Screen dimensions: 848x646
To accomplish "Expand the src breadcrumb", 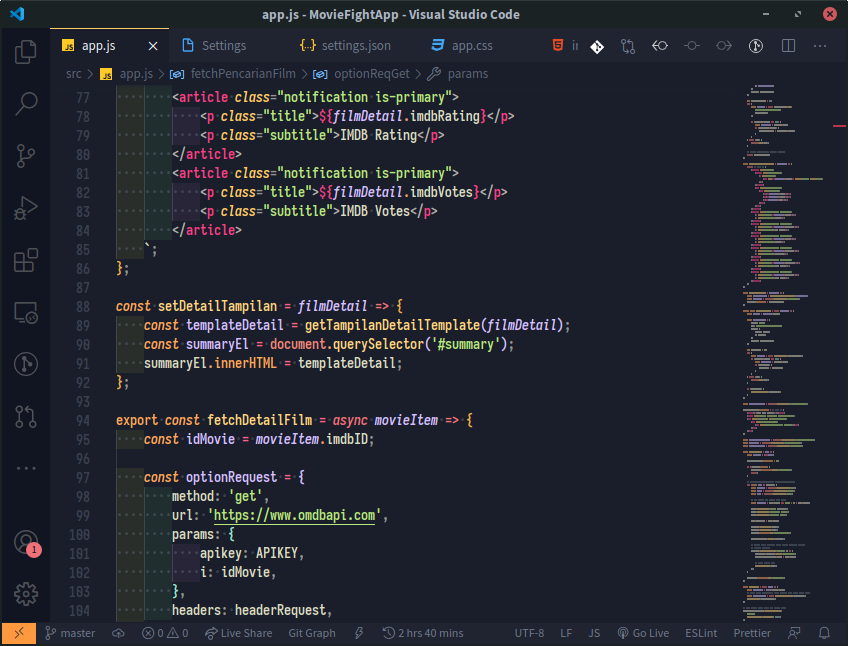I will (72, 73).
